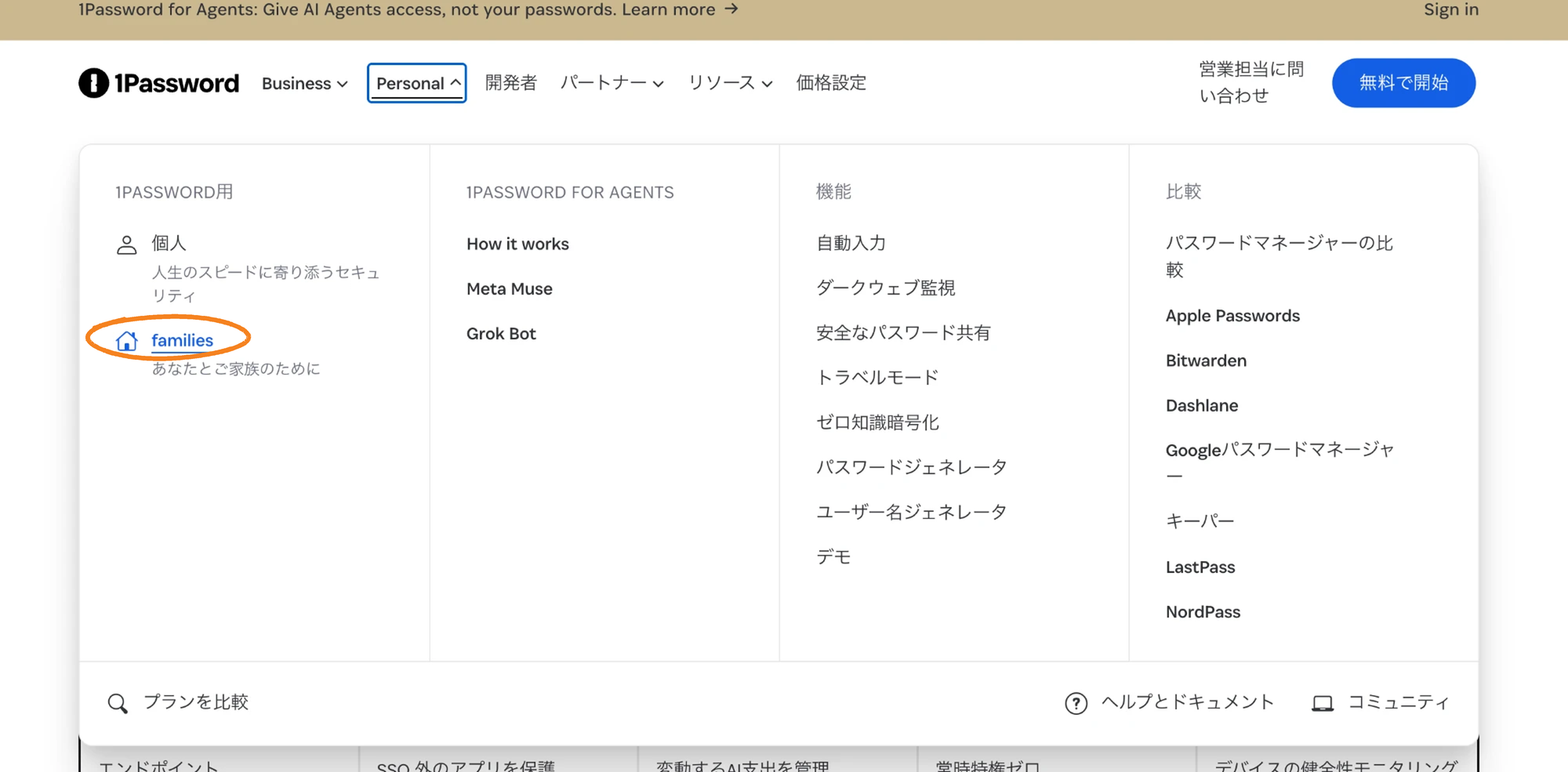Open the Grok Bot link

501,333
